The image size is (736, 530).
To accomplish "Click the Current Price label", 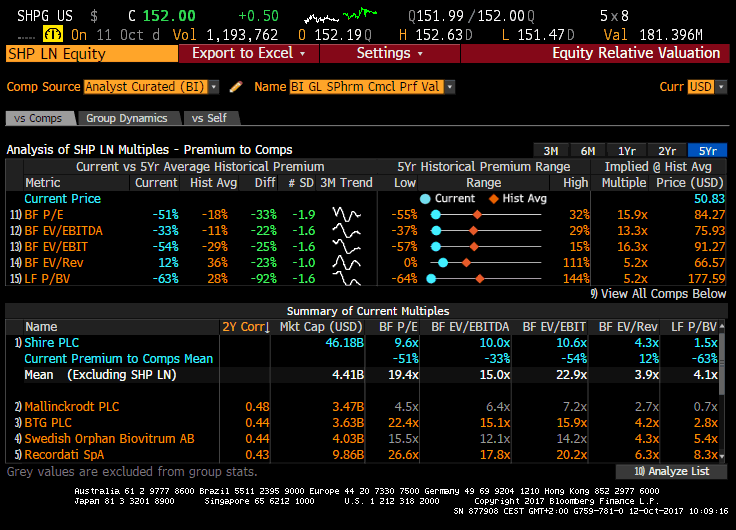I will click(x=62, y=199).
